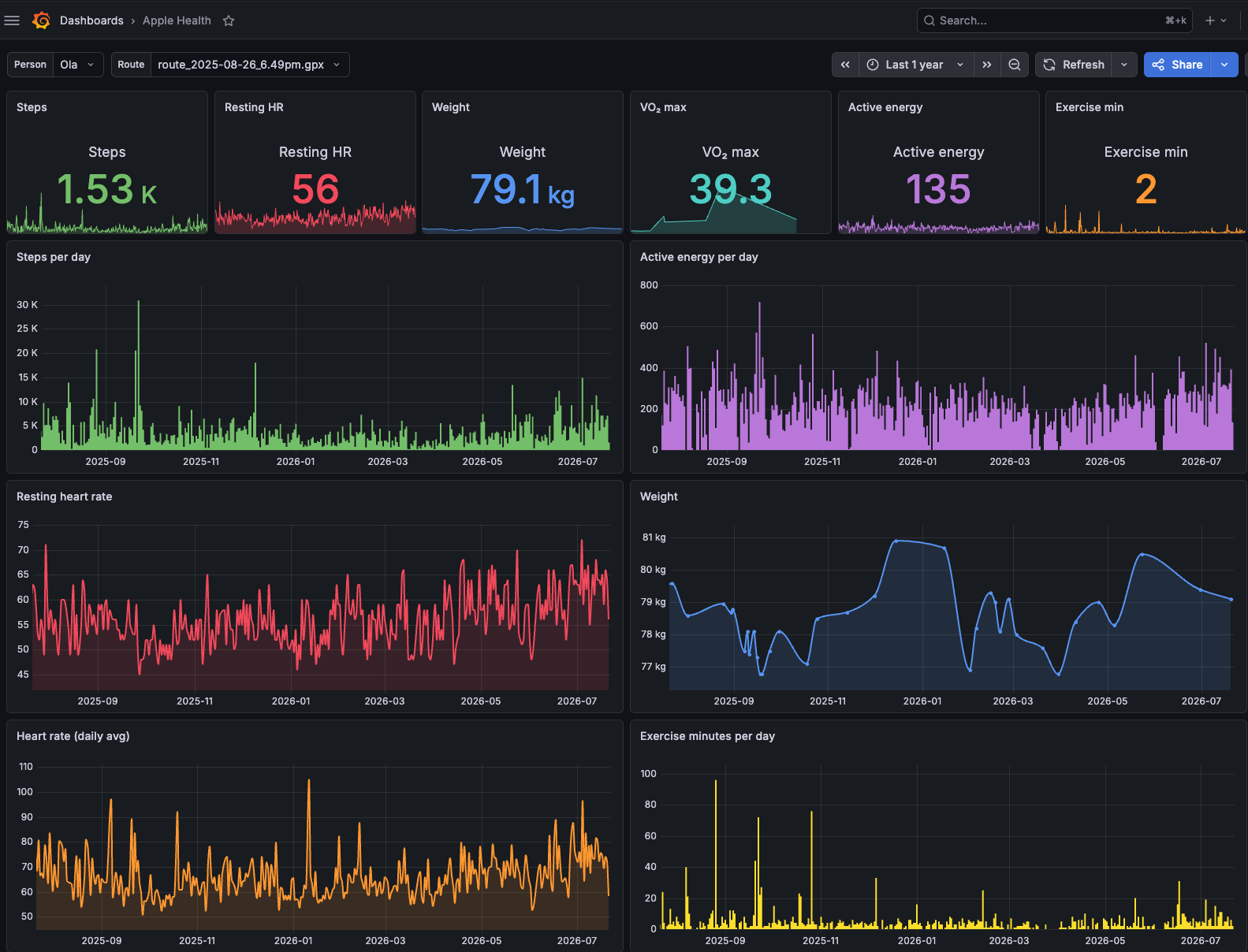Screen dimensions: 1248x952
Task: Expand the refresh interval dropdown arrow
Action: [1124, 65]
